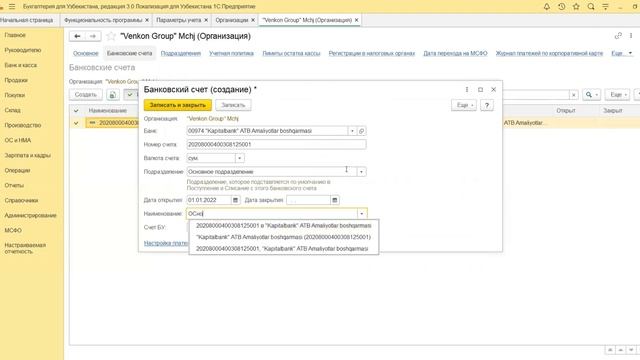Close Параметры учета tab
The height and width of the screenshot is (360, 640).
coord(206,20)
